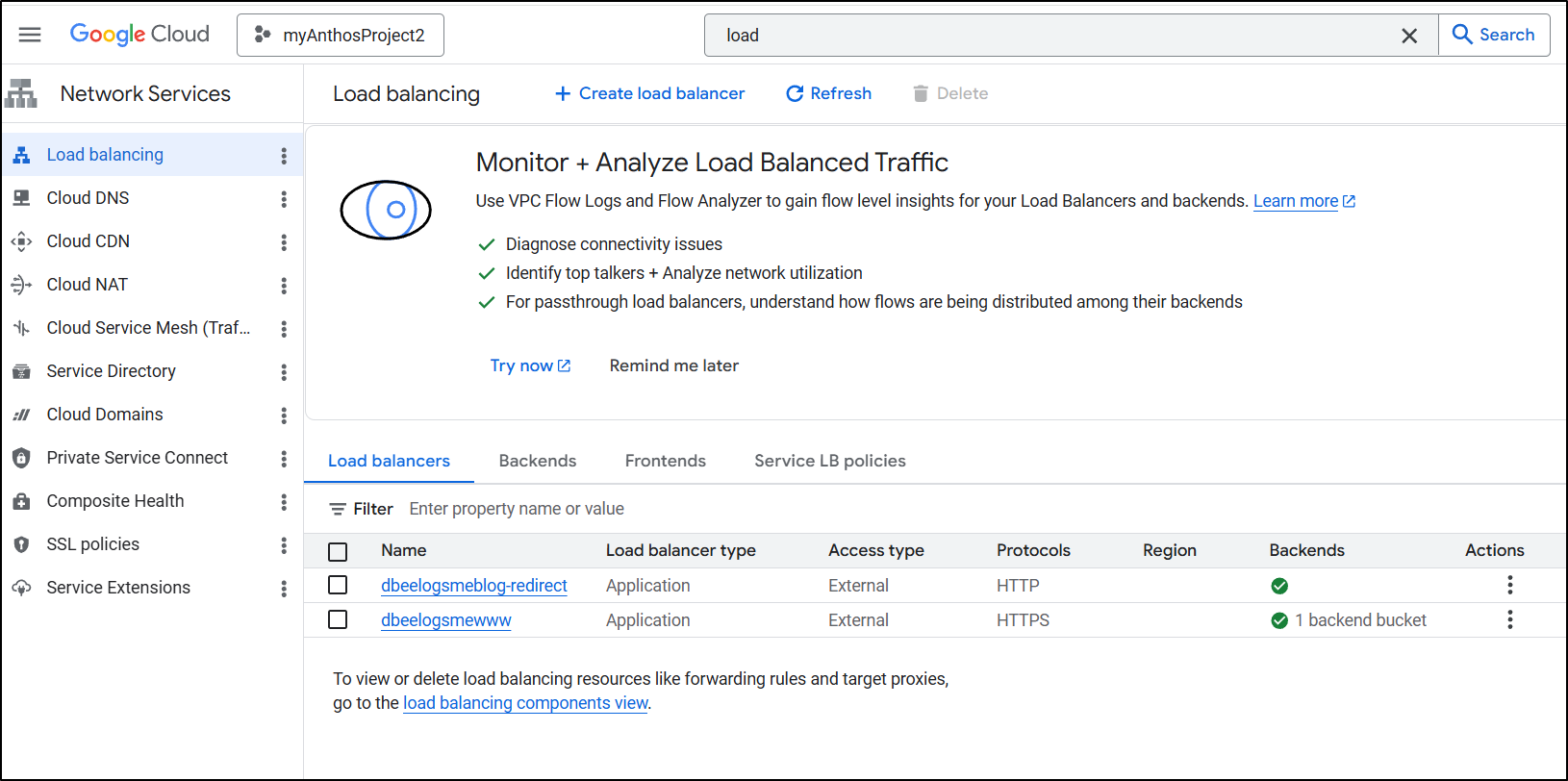Open the Frontends tab

[665, 461]
